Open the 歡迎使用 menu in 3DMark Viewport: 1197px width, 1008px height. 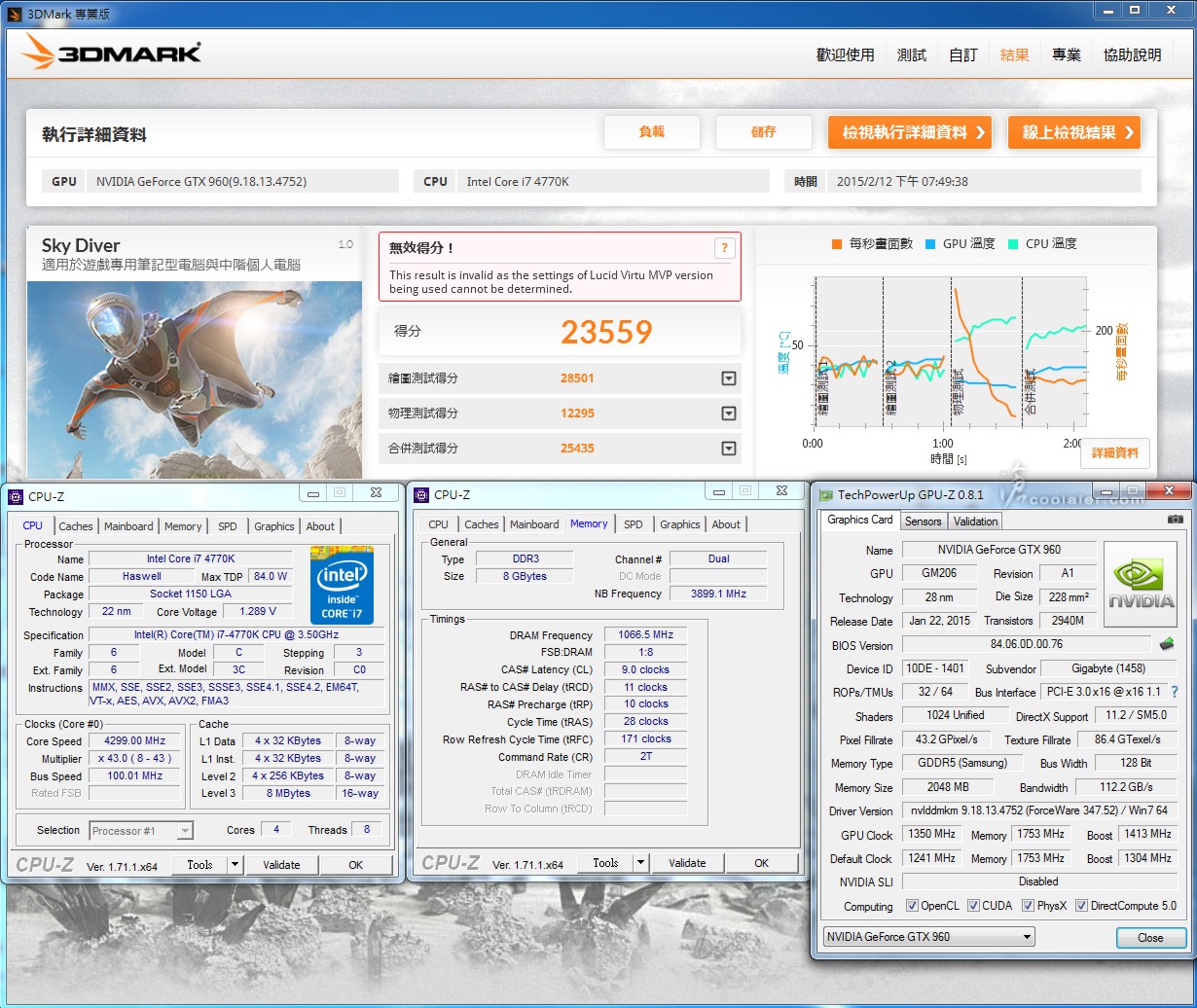point(845,55)
